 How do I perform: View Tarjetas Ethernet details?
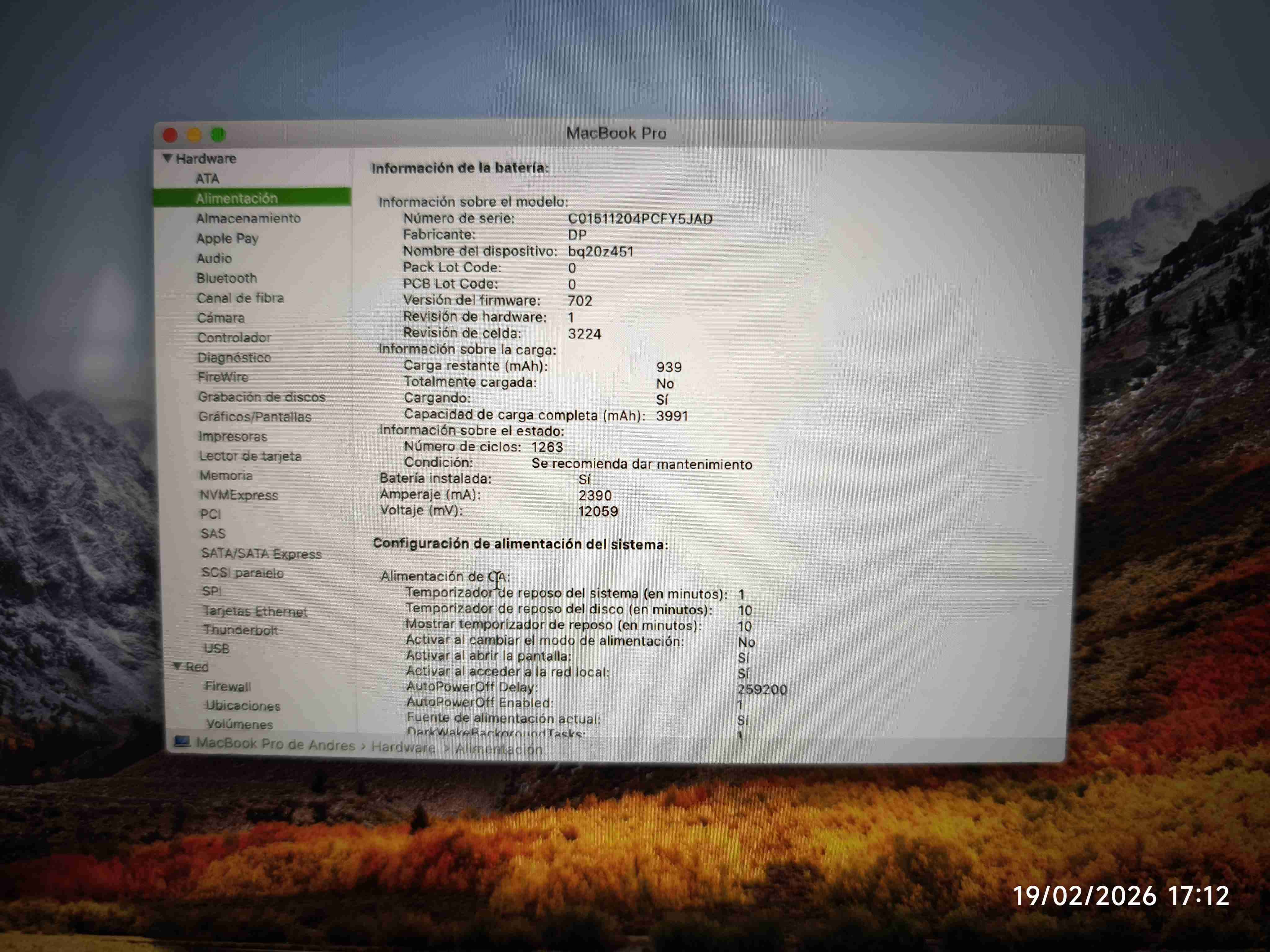coord(255,611)
